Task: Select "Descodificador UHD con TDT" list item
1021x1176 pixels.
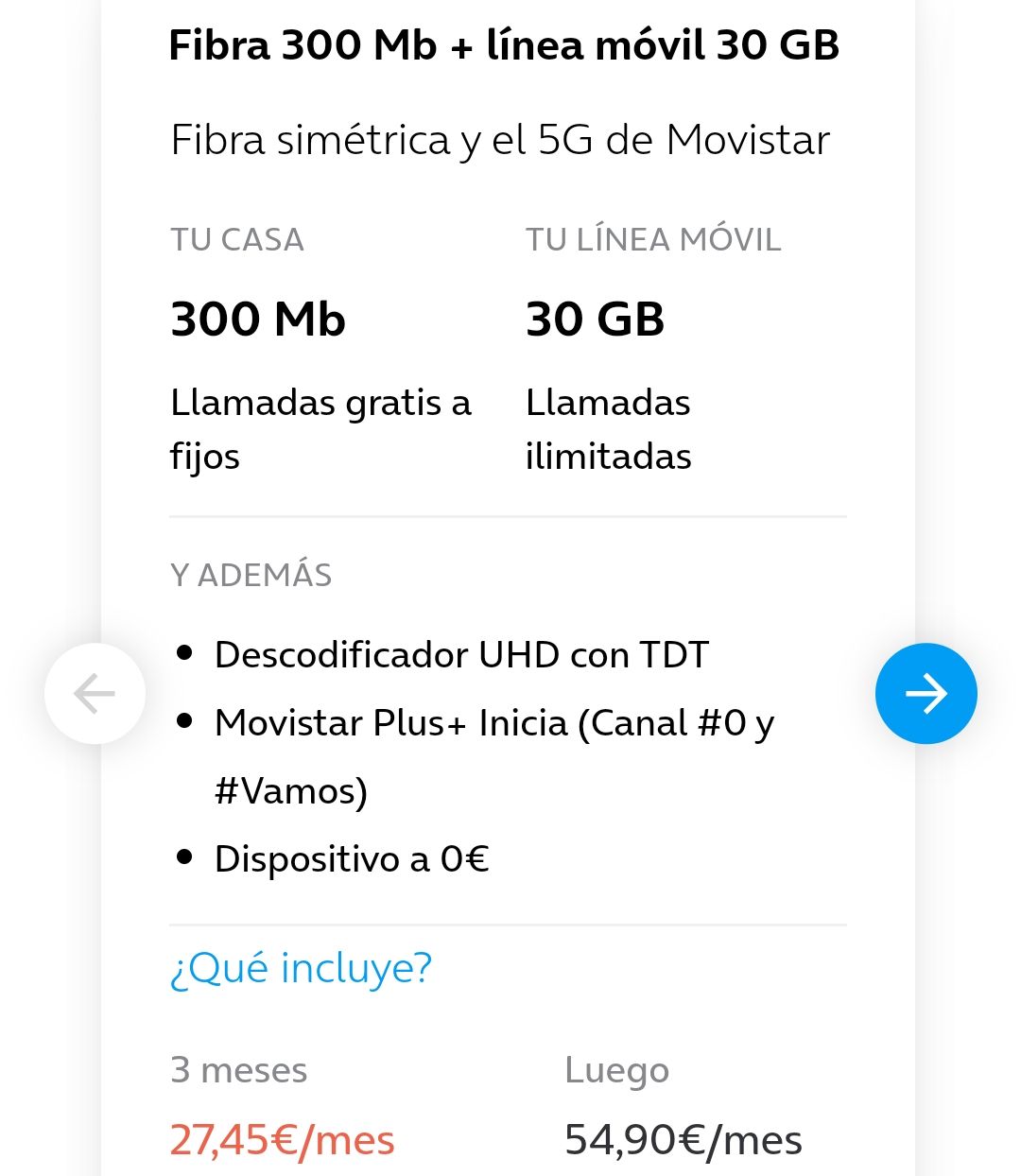Action: [461, 654]
